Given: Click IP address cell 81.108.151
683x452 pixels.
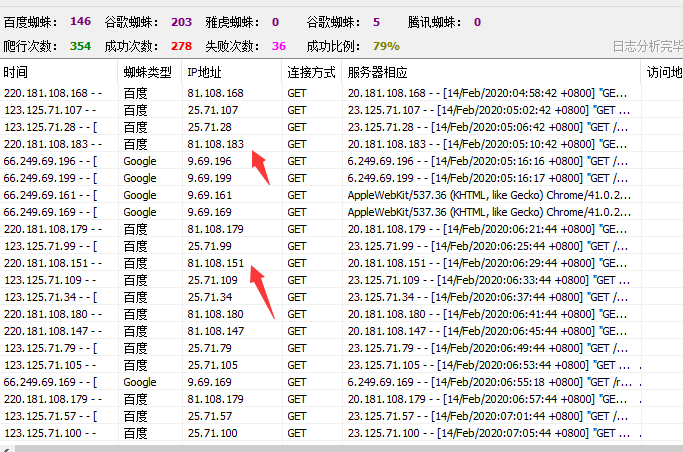Looking at the screenshot, I should (216, 263).
